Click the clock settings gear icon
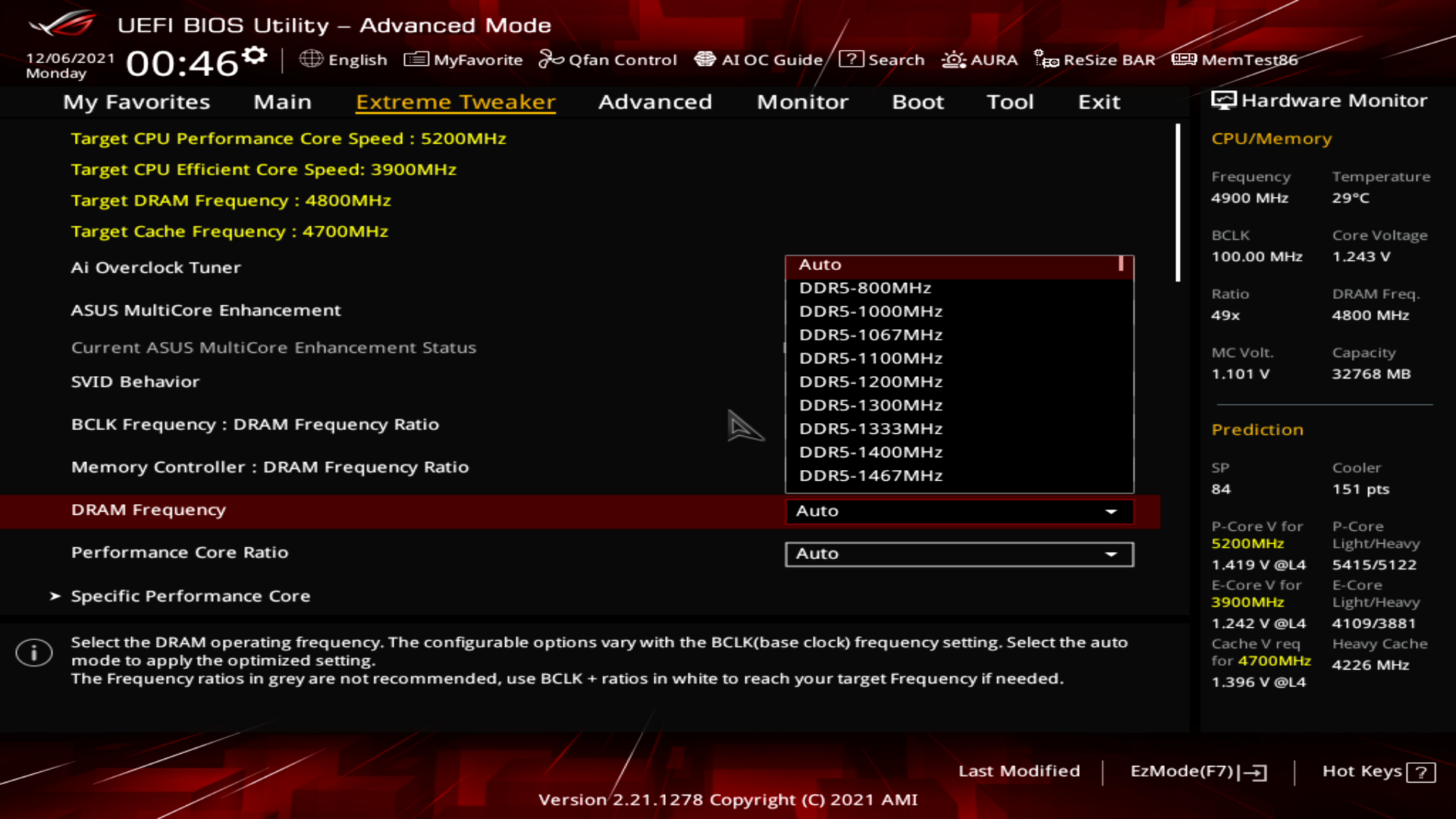 (x=255, y=55)
